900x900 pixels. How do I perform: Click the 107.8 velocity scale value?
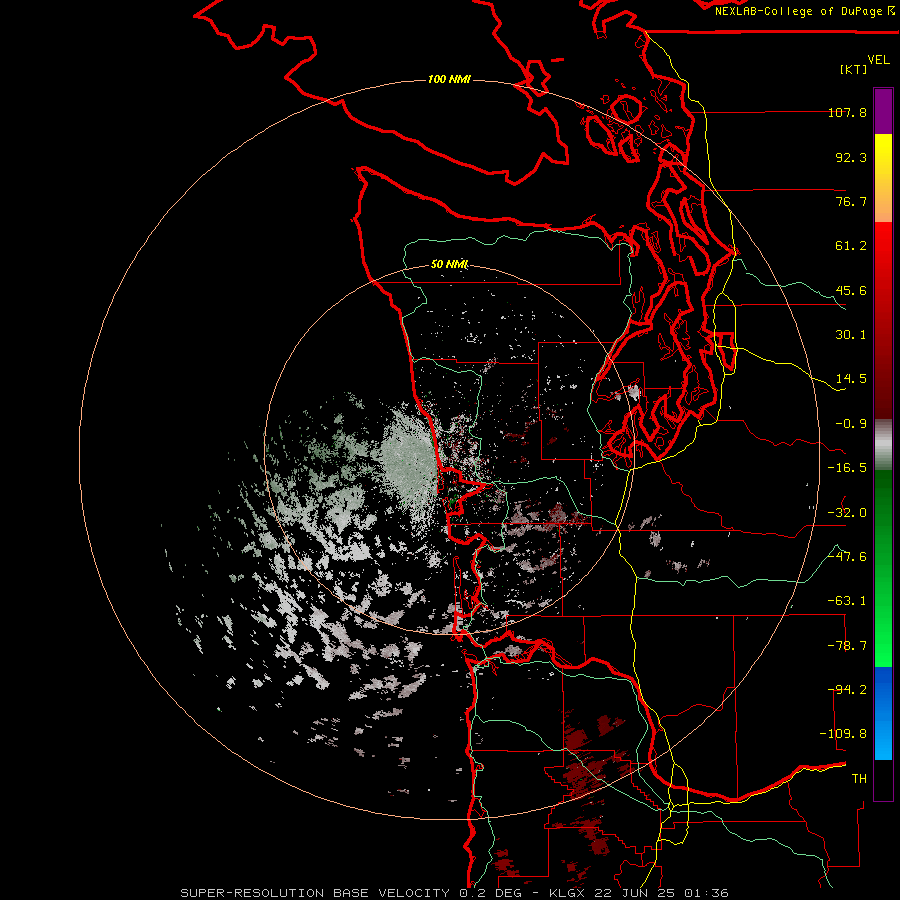pyautogui.click(x=847, y=112)
